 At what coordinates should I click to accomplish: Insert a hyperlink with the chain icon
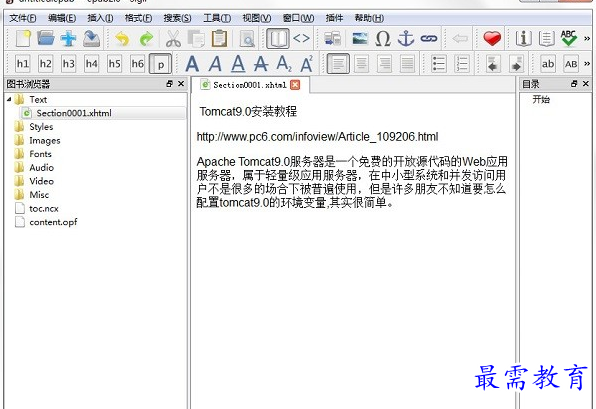[x=429, y=39]
